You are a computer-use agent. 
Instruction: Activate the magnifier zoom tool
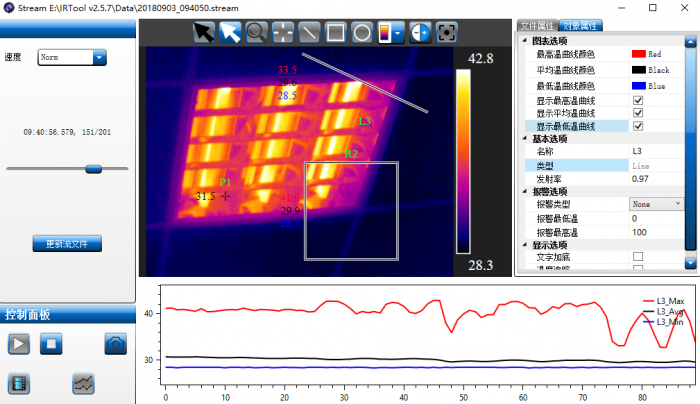coord(257,32)
